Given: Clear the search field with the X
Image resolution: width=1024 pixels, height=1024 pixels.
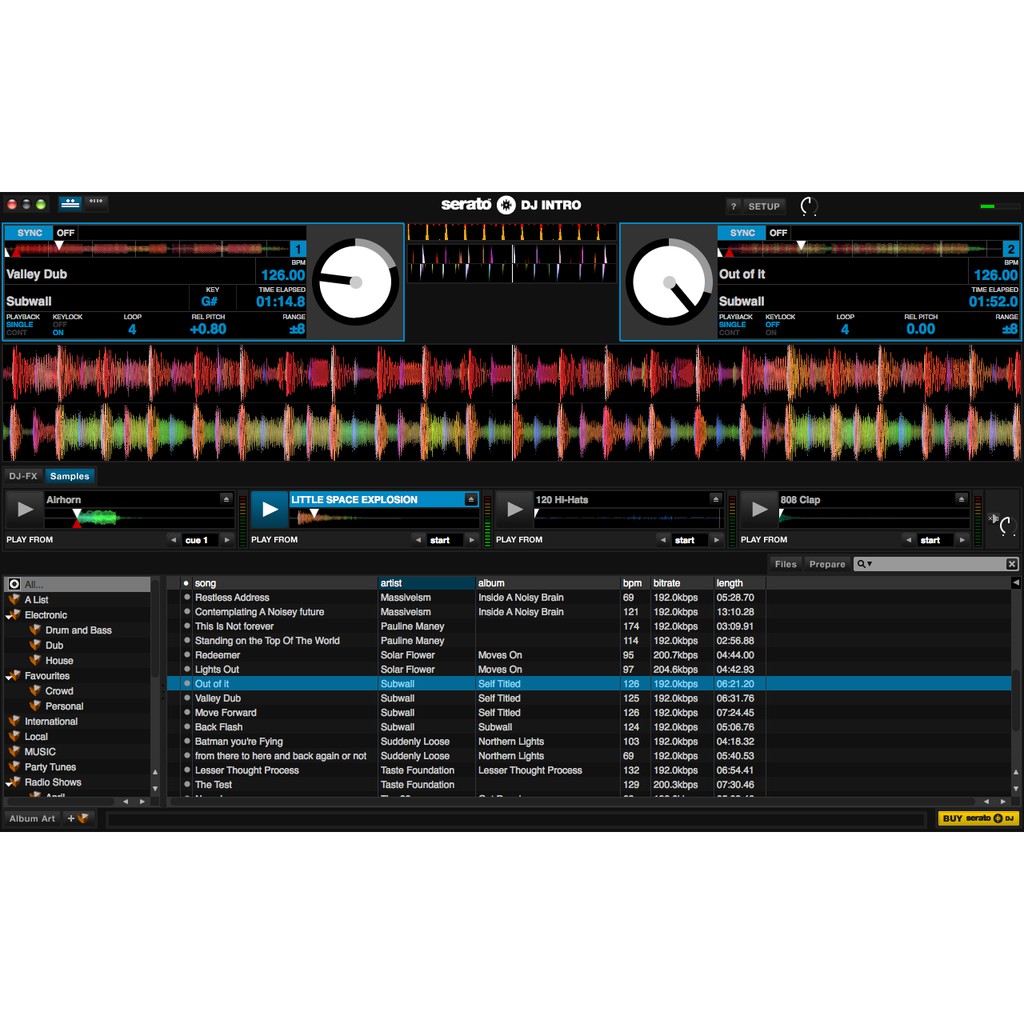Looking at the screenshot, I should (x=1012, y=564).
